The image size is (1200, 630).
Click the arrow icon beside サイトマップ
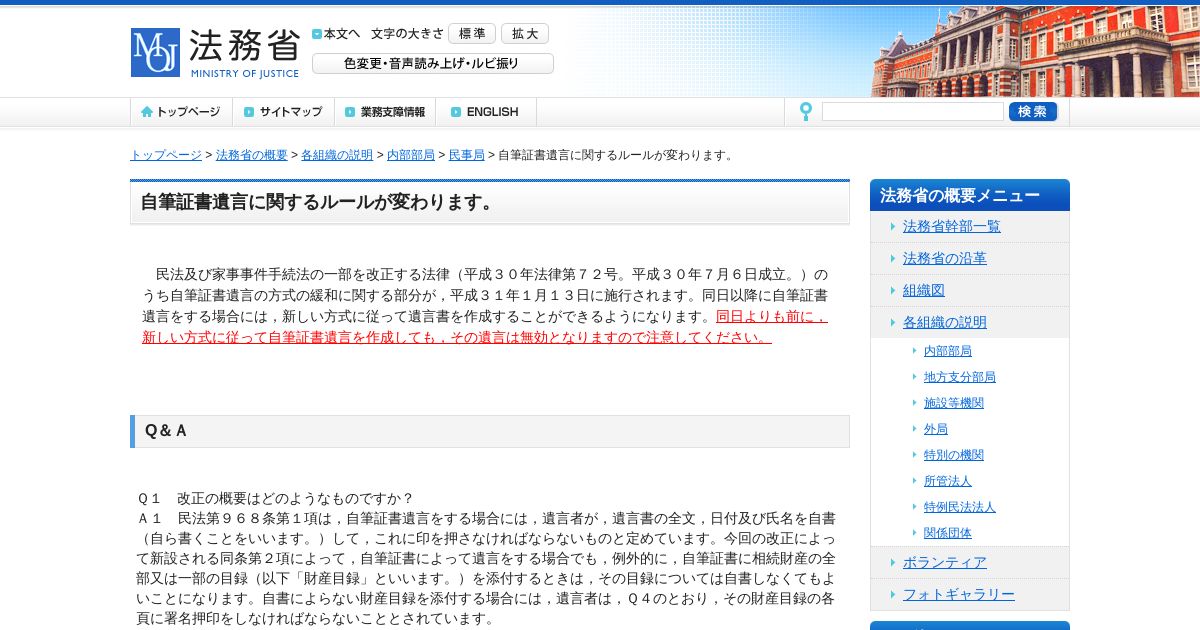249,112
